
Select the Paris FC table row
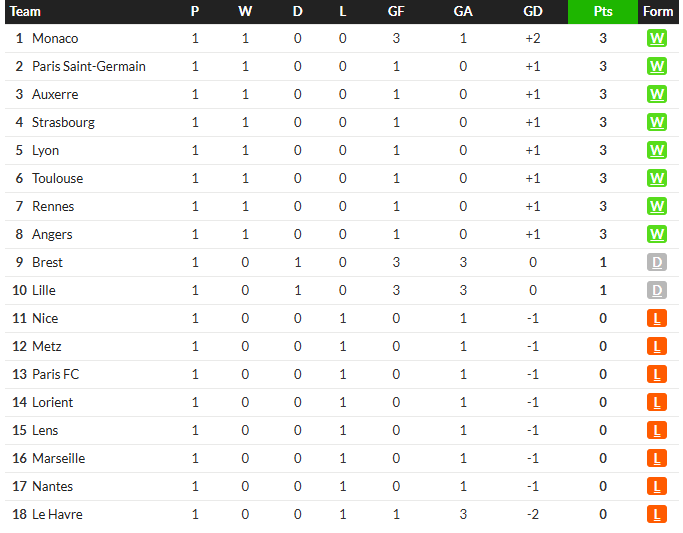[342, 374]
